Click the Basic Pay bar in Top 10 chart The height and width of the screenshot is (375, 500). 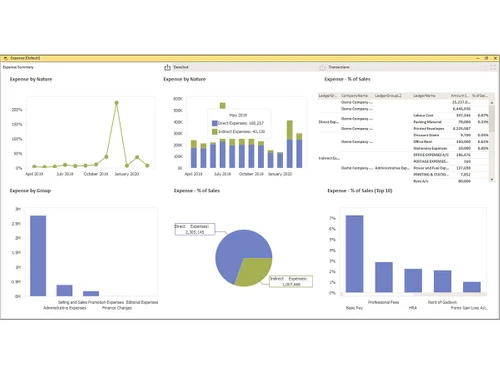[354, 254]
